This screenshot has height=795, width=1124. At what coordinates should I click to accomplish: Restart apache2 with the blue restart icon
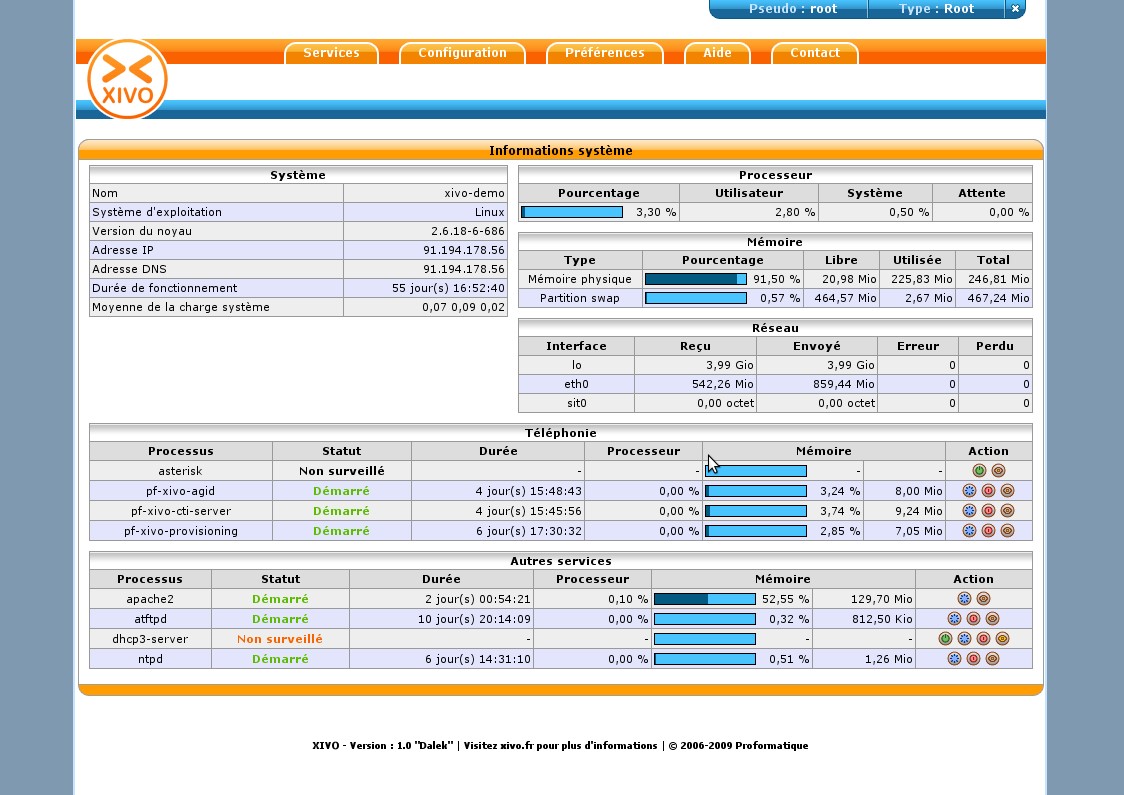click(x=964, y=599)
